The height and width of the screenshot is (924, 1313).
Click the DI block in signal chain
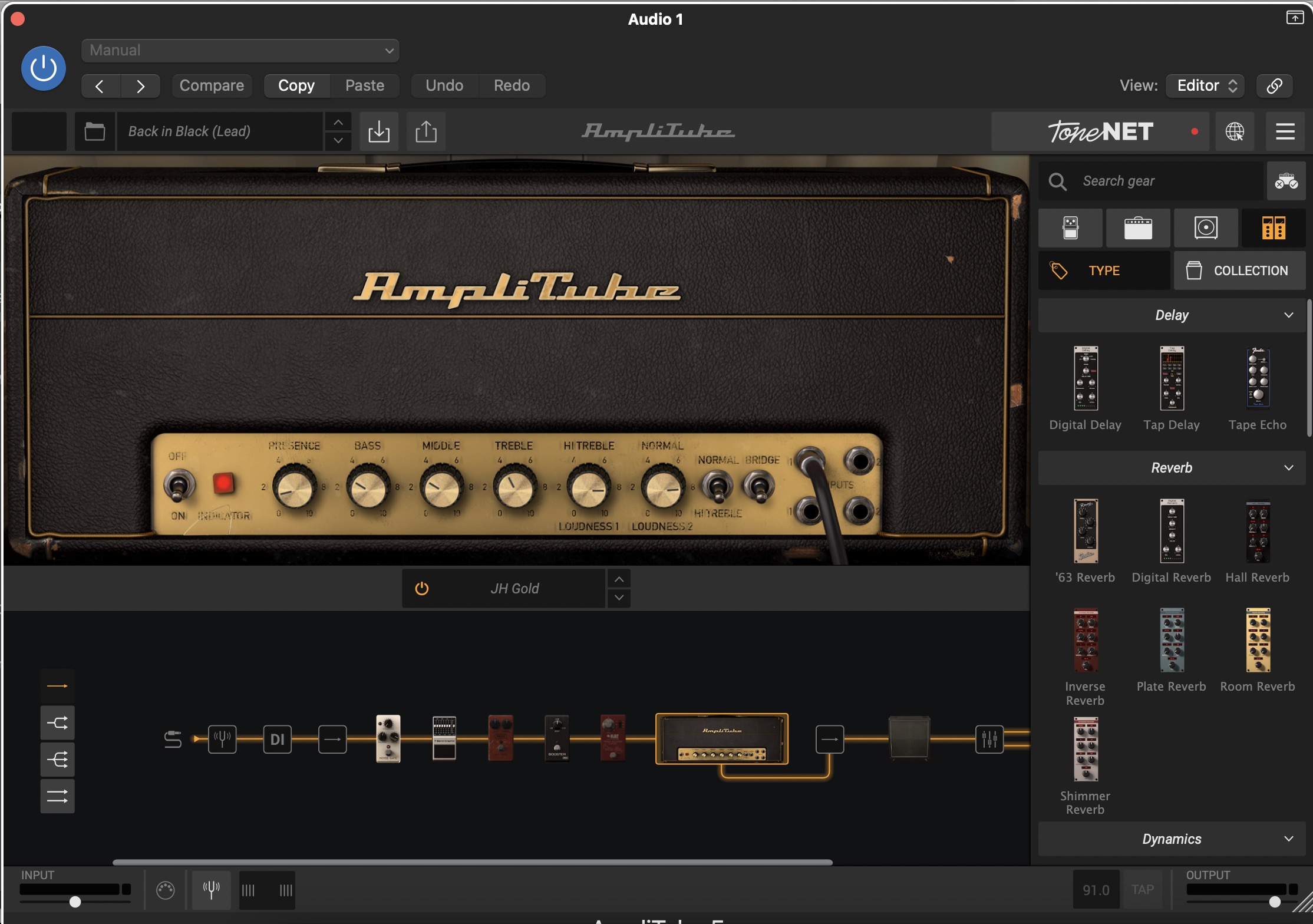coord(277,739)
